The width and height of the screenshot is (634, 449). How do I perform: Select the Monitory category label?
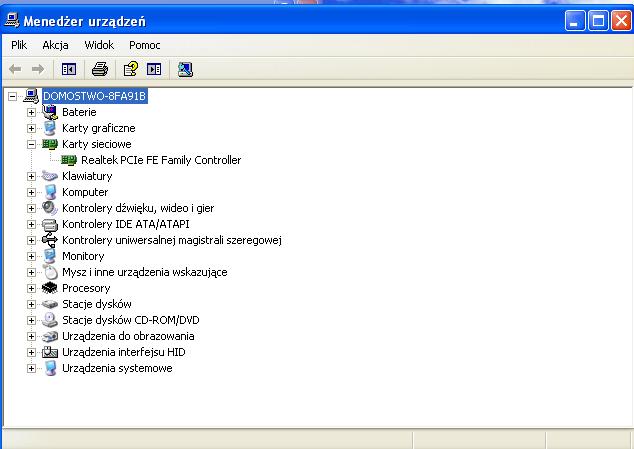pyautogui.click(x=83, y=256)
